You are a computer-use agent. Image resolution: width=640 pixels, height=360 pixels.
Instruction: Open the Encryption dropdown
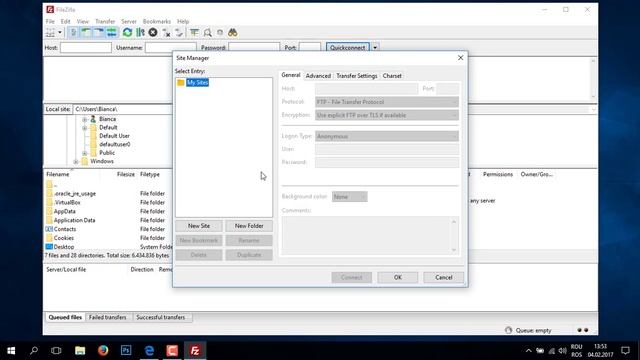387,115
